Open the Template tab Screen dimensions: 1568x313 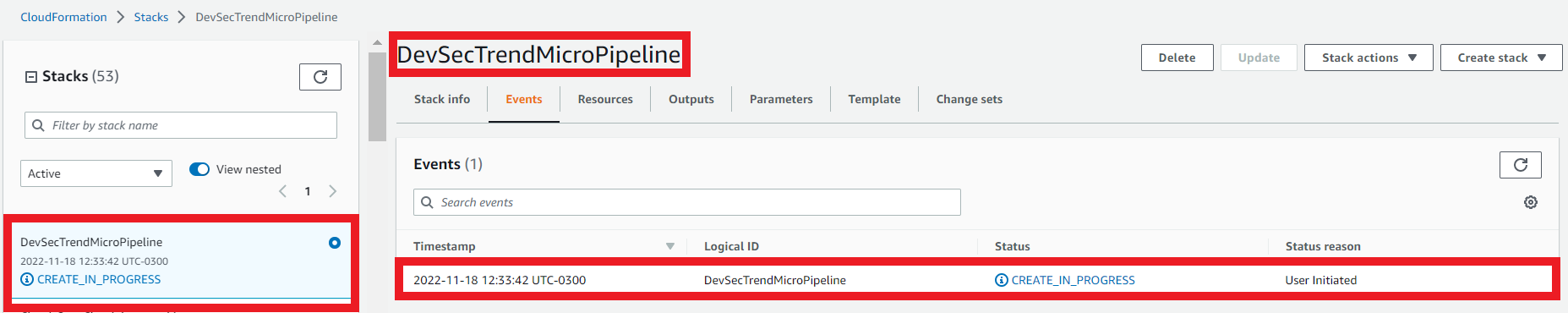coord(874,99)
